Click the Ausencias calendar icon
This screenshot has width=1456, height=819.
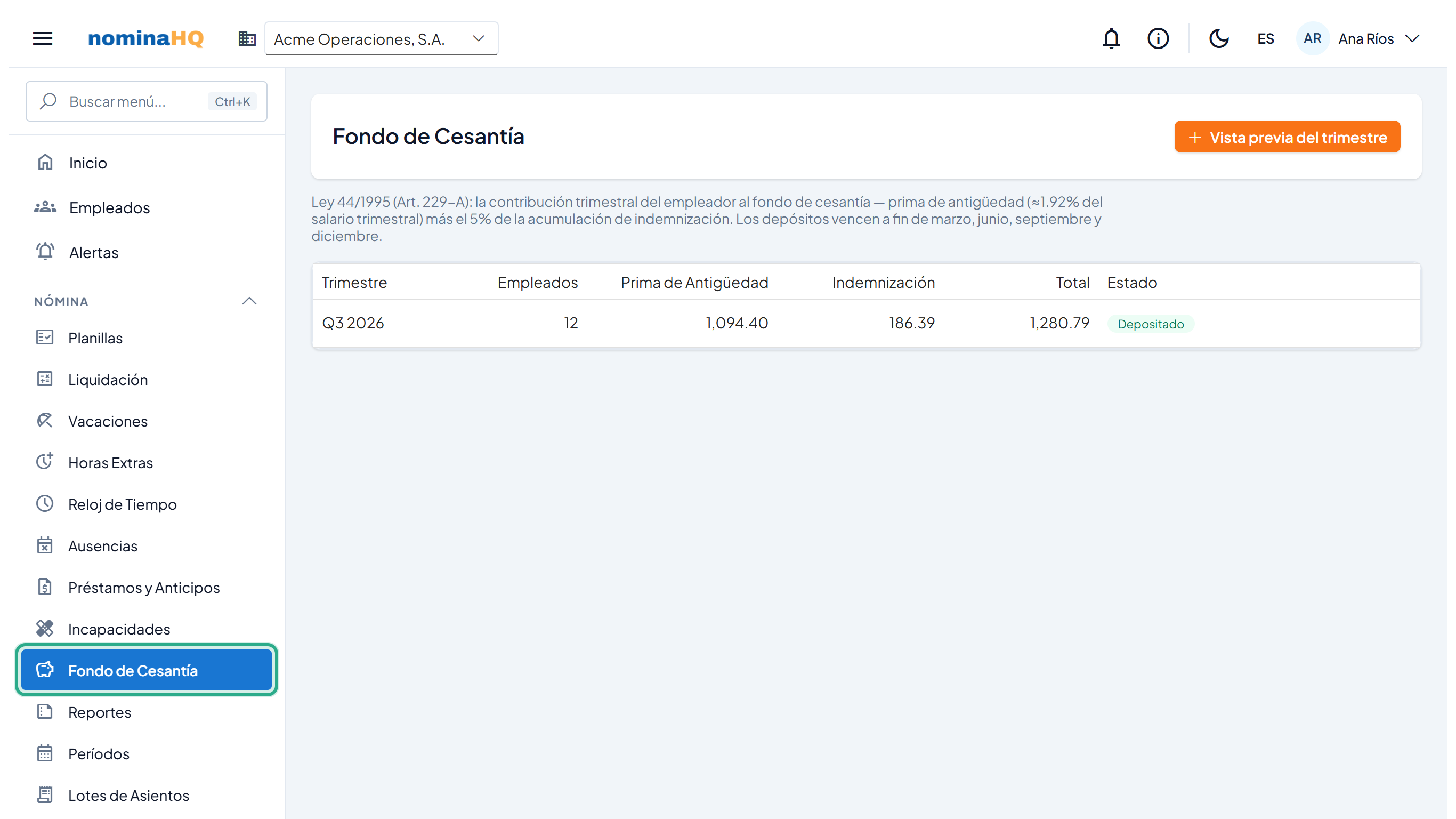(45, 545)
